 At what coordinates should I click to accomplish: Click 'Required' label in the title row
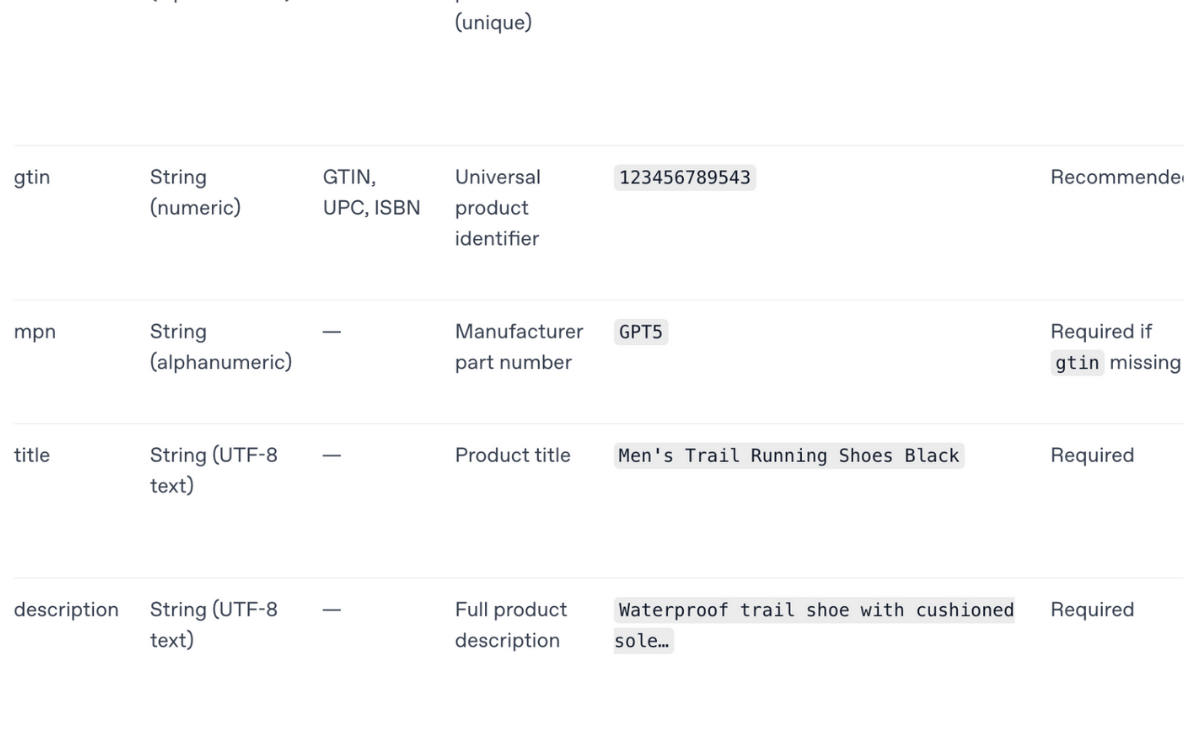point(1092,455)
